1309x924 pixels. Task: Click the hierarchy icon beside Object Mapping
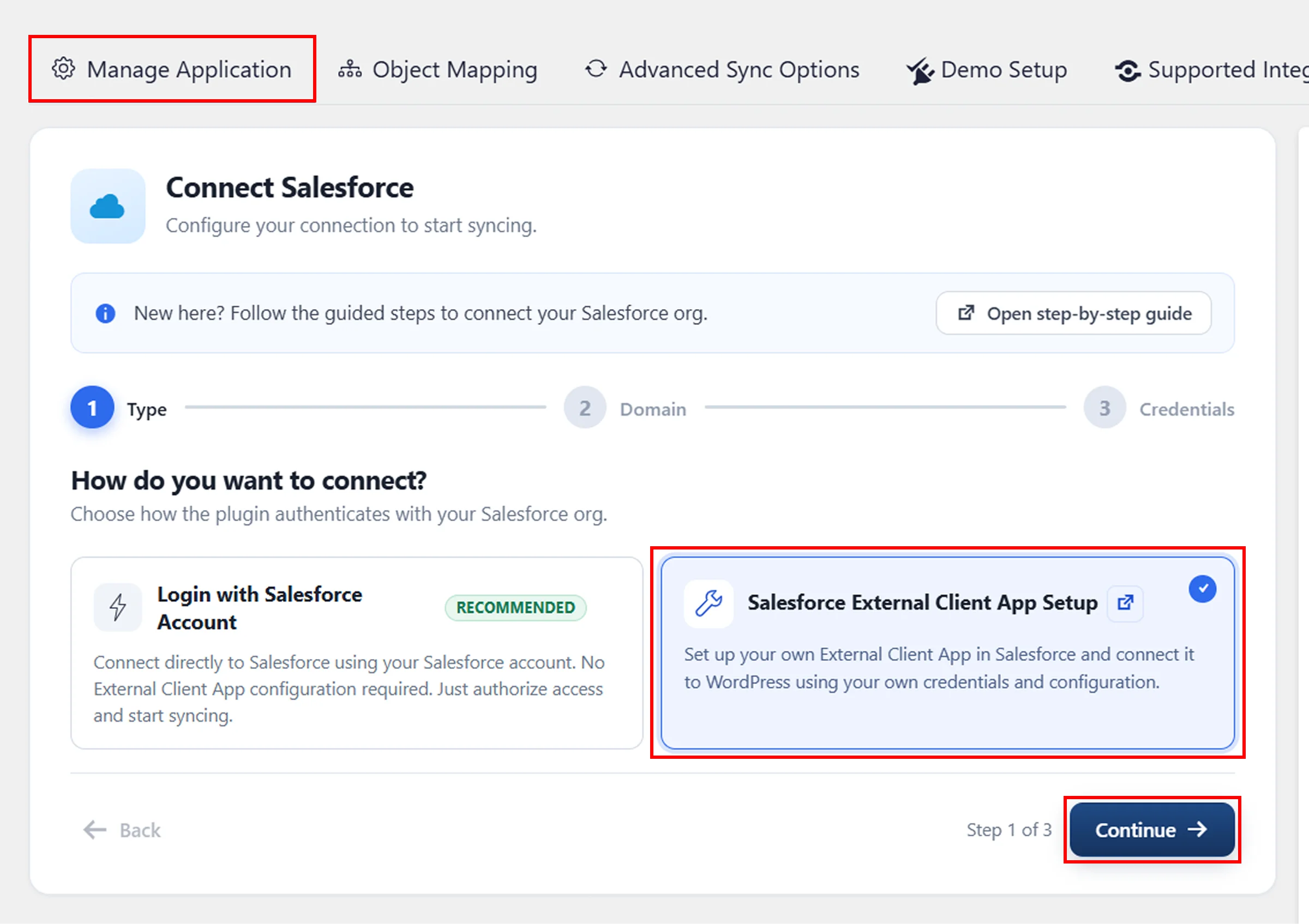350,69
